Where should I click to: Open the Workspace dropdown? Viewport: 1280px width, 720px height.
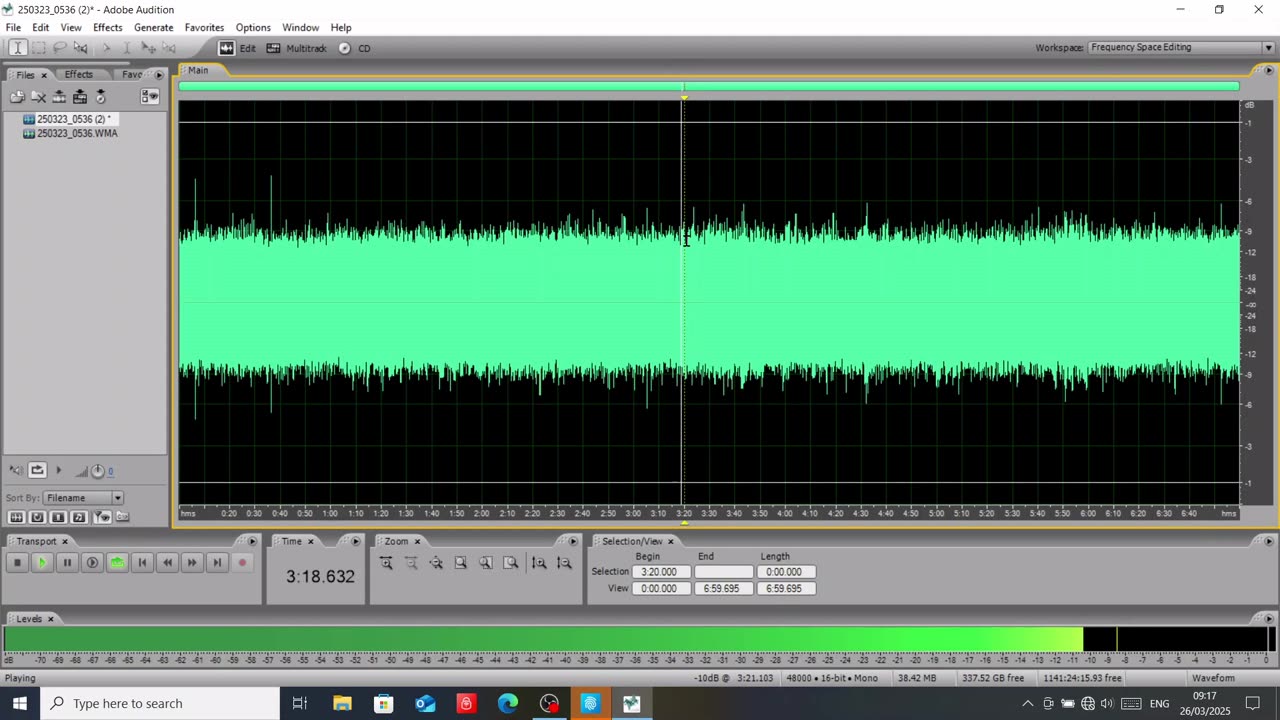(1181, 47)
